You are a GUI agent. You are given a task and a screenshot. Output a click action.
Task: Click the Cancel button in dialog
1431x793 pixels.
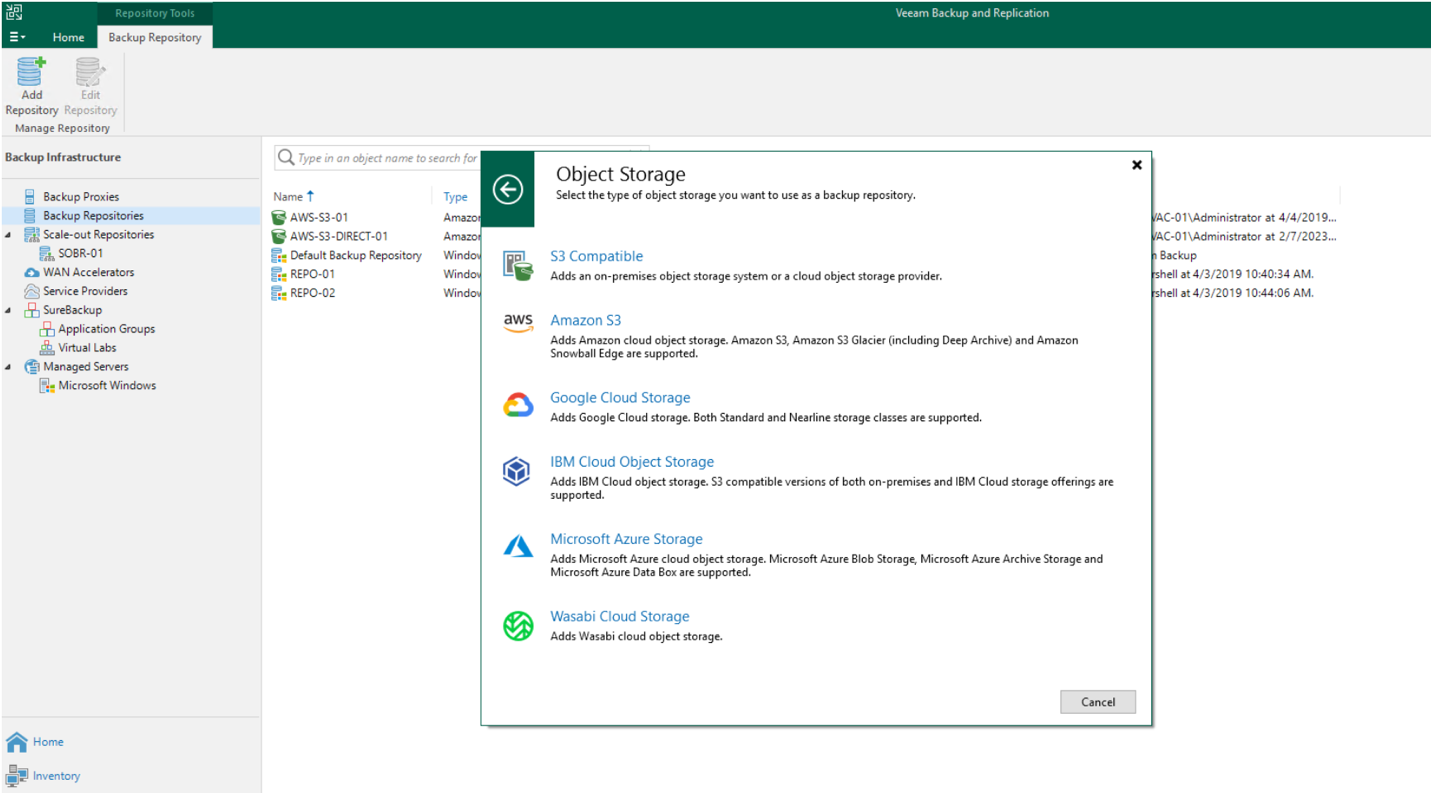tap(1098, 702)
